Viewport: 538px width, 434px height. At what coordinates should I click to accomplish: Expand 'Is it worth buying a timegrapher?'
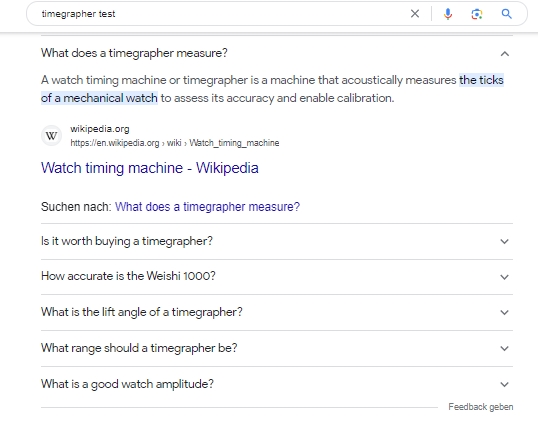click(277, 241)
